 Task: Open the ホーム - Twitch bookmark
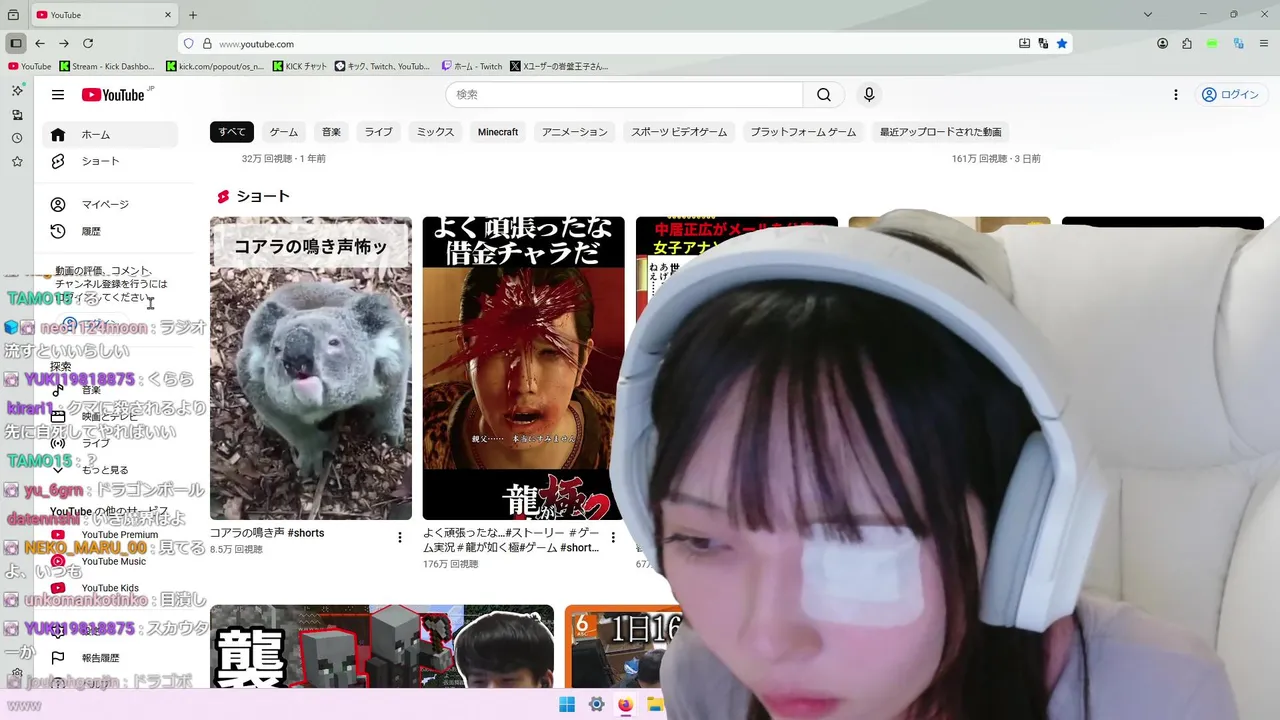[473, 66]
